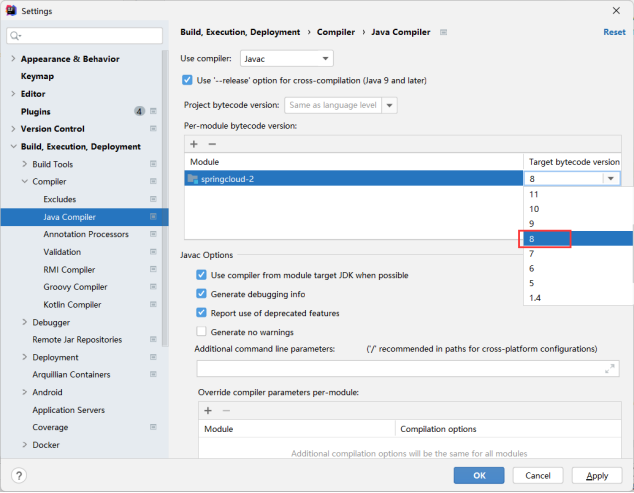Click the add (+) override compiler parameters icon

point(208,410)
